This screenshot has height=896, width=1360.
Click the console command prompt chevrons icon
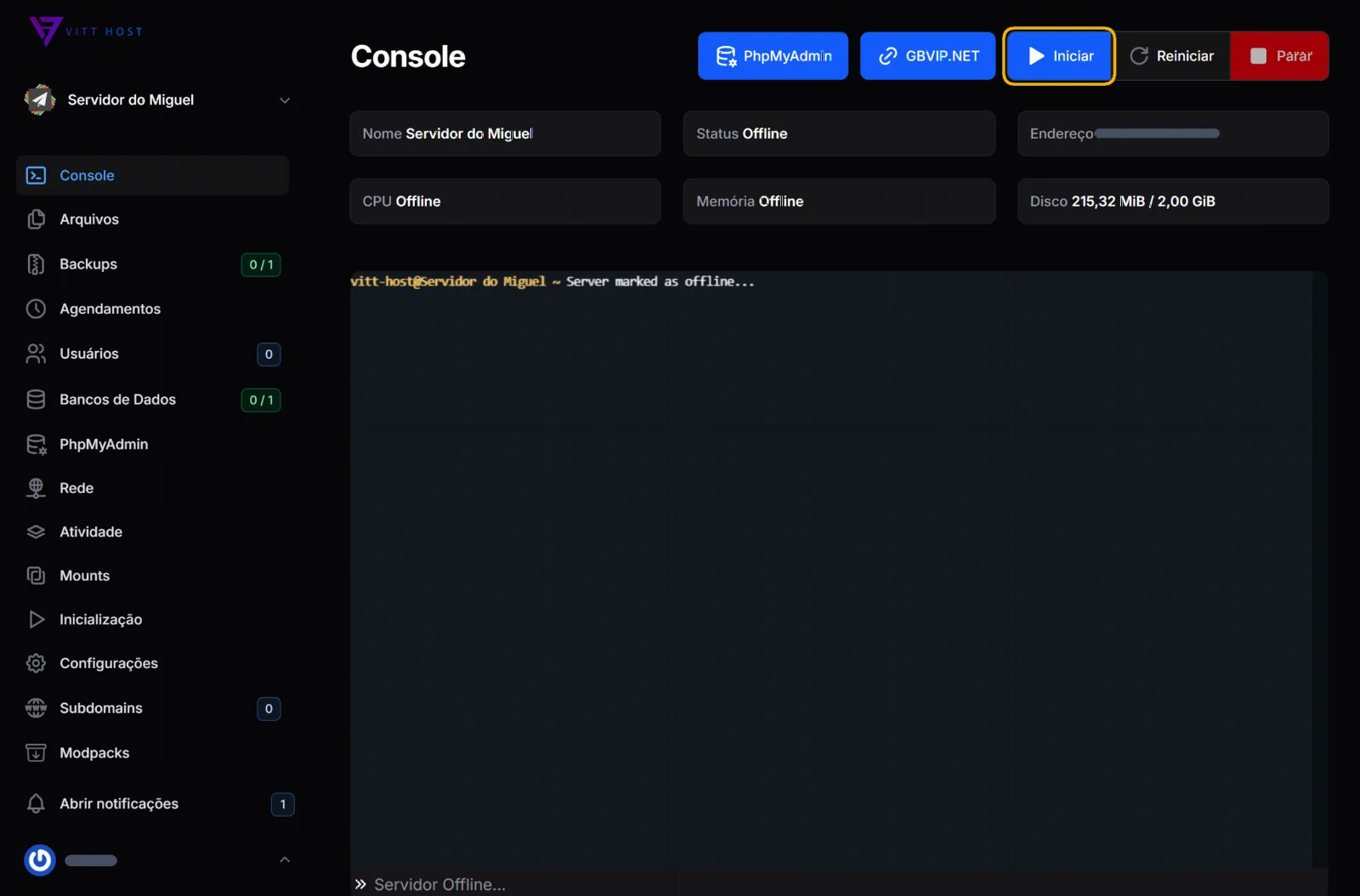point(360,884)
